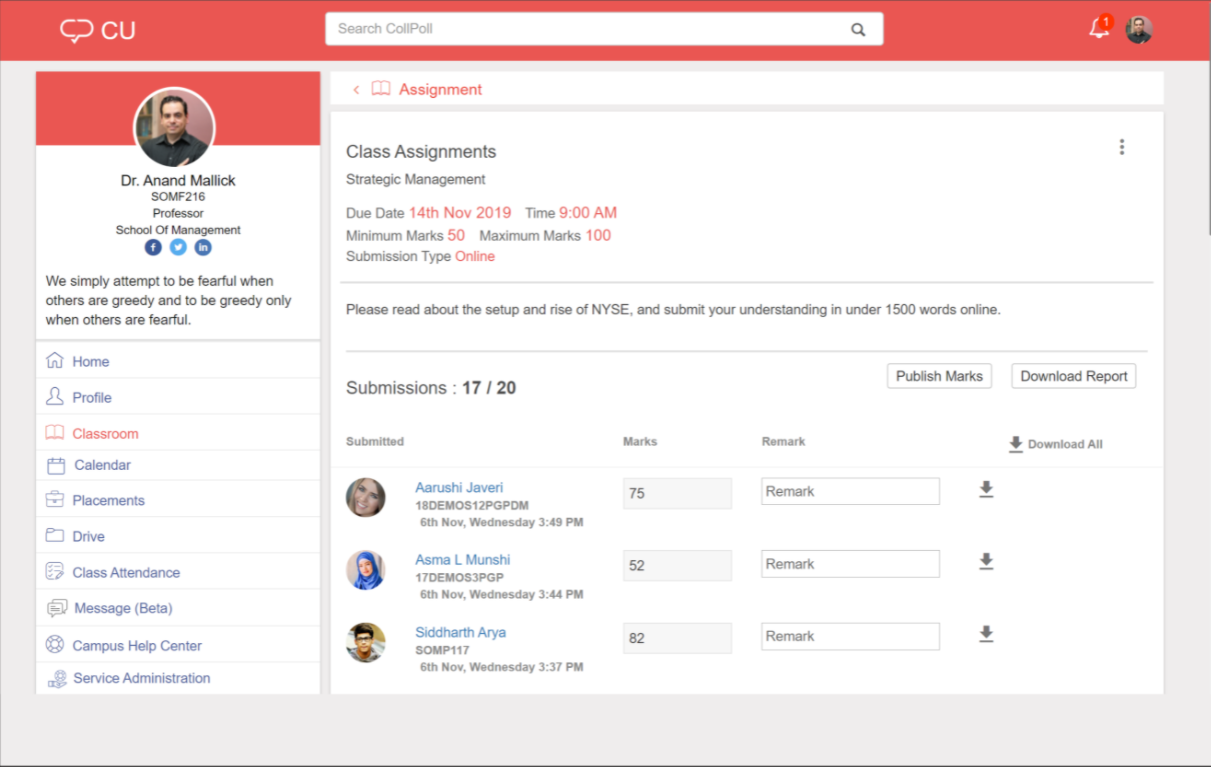The image size is (1211, 767).
Task: Click the Remark field for Siddharth Arya
Action: coord(850,636)
